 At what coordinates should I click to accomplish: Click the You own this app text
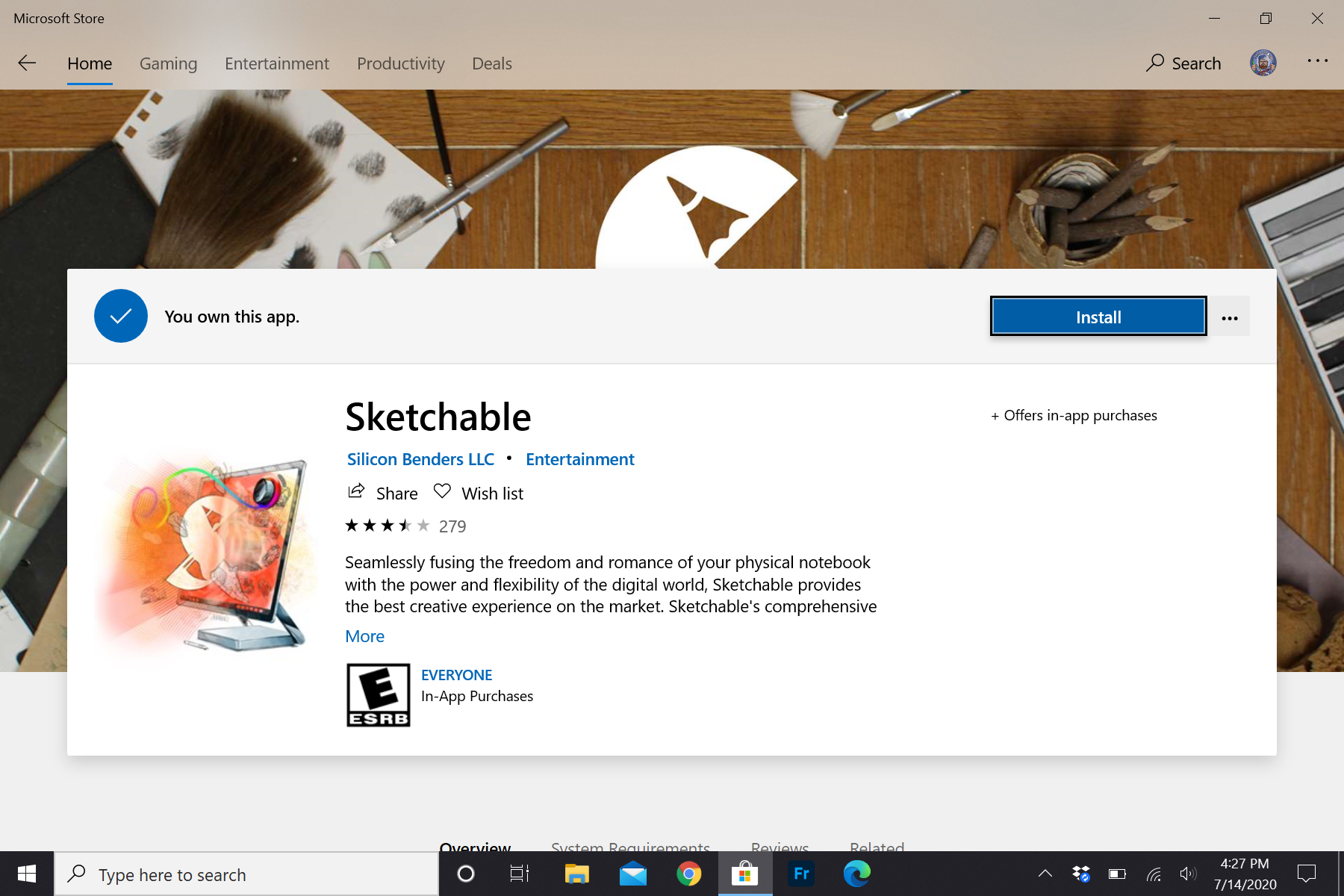click(x=231, y=317)
